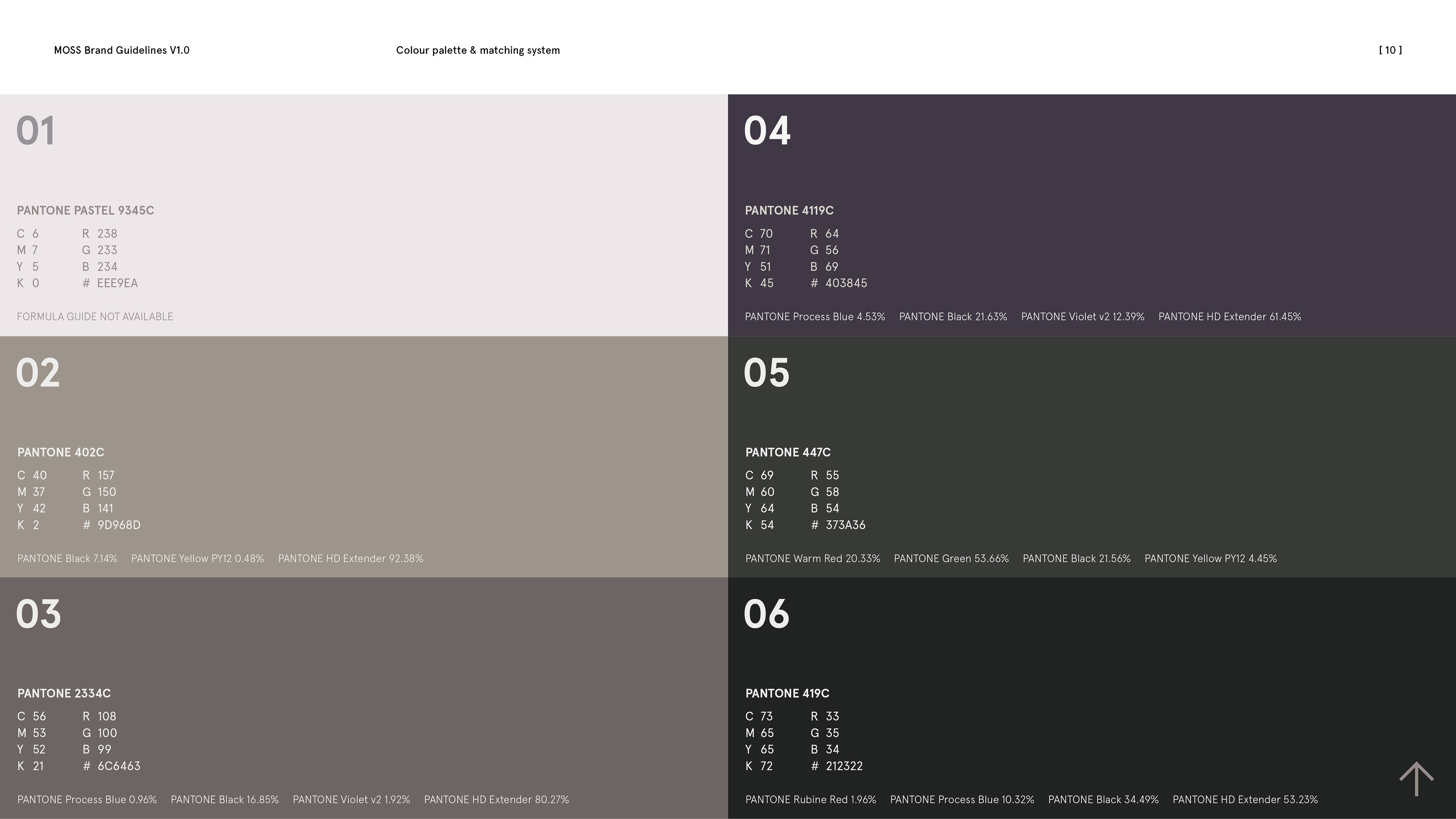Click PANTONE Process Blue 0.96% text
1456x819 pixels.
(x=87, y=800)
